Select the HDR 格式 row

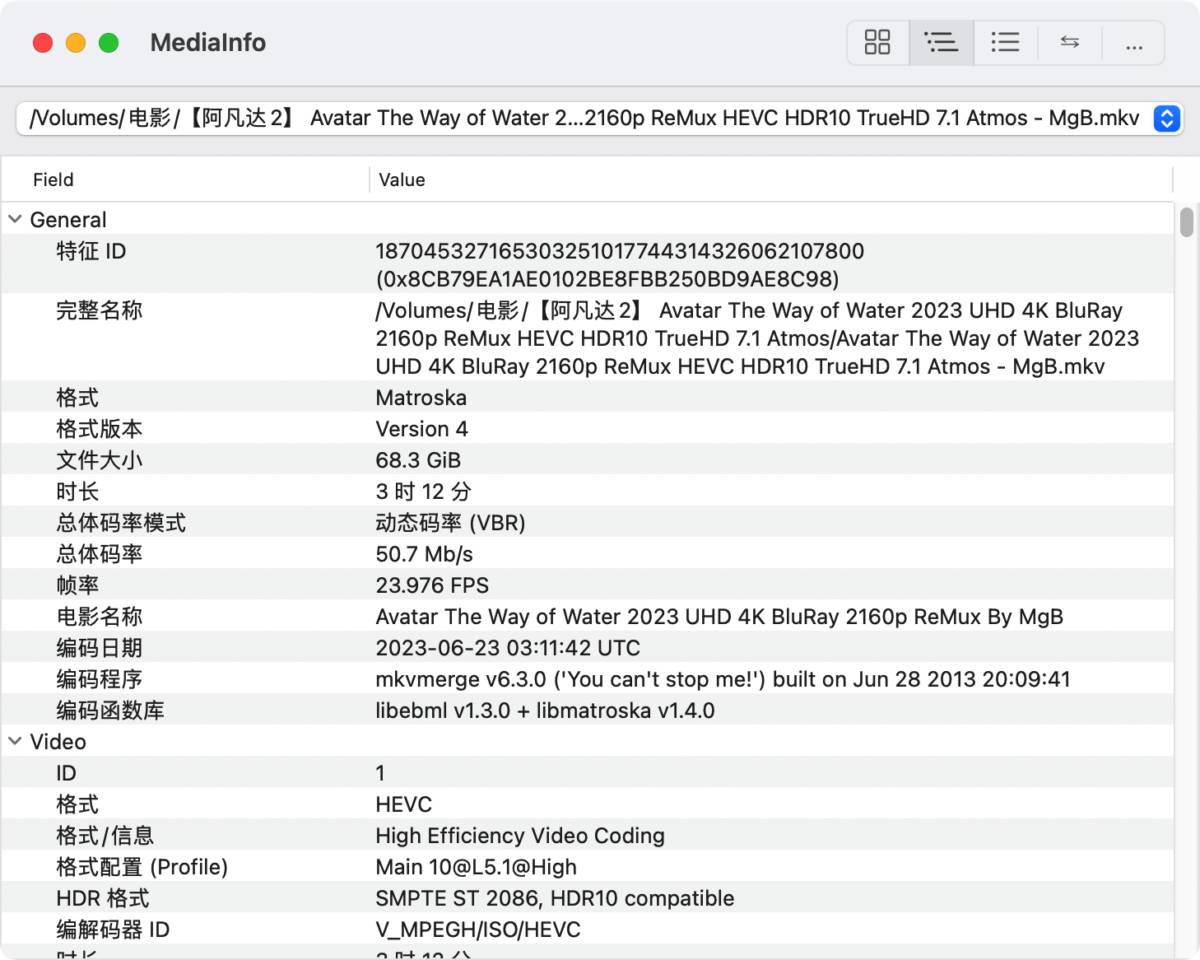tap(400, 898)
